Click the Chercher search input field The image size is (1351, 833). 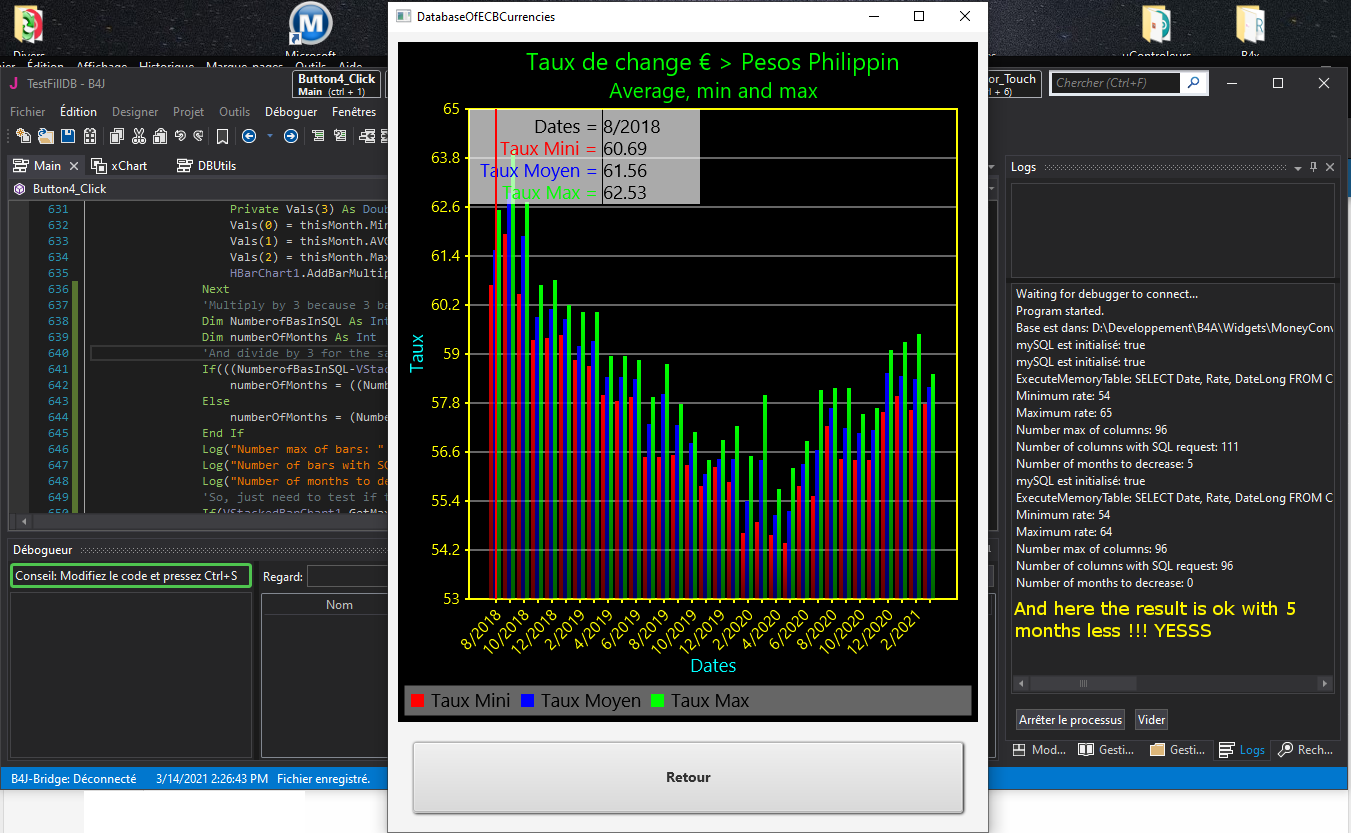[x=1114, y=83]
